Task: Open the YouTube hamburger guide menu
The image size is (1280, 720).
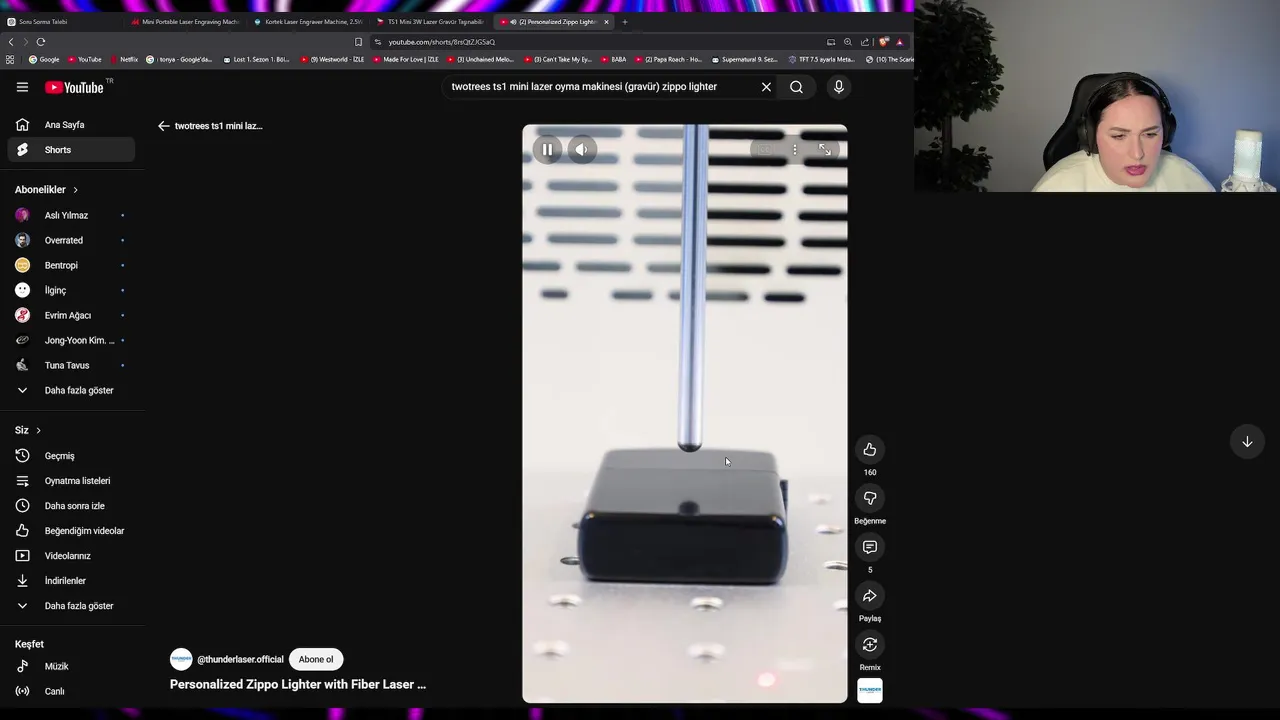Action: [x=22, y=87]
